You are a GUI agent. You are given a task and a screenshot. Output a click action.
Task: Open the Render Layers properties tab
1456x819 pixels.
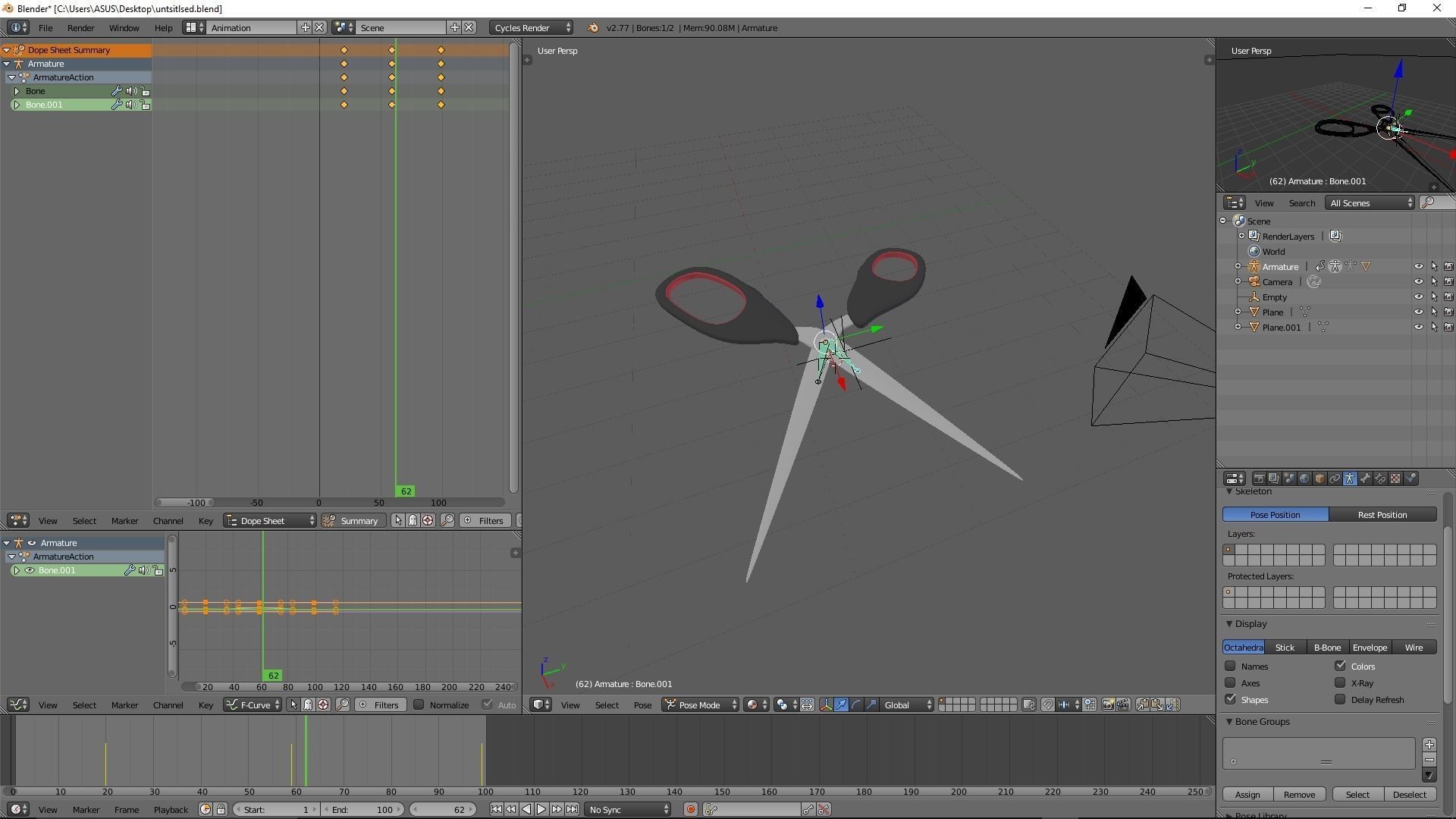(x=1274, y=479)
